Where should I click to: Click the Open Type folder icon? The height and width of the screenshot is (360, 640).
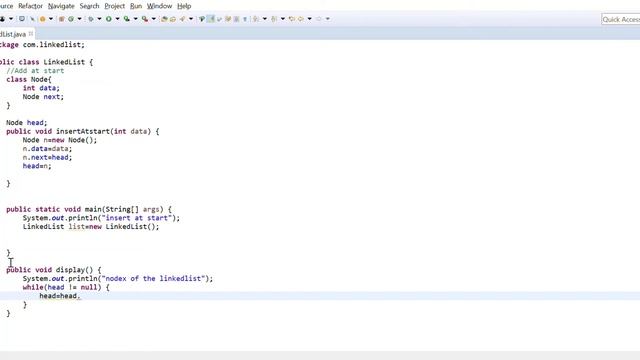click(x=164, y=19)
